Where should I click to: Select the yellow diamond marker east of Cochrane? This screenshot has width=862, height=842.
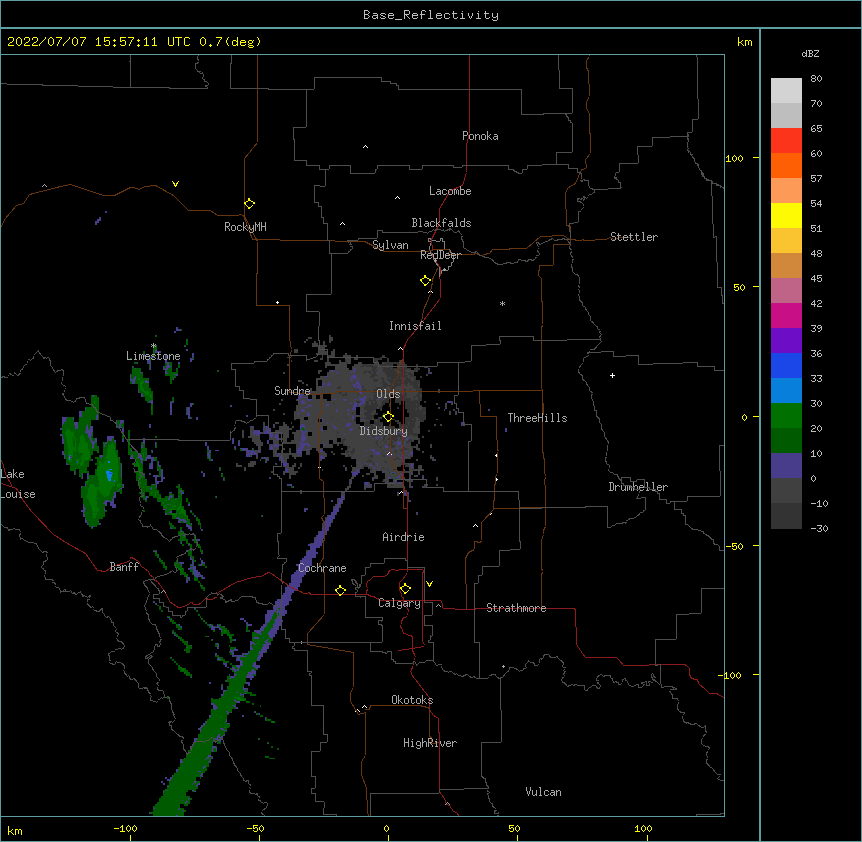tap(340, 590)
